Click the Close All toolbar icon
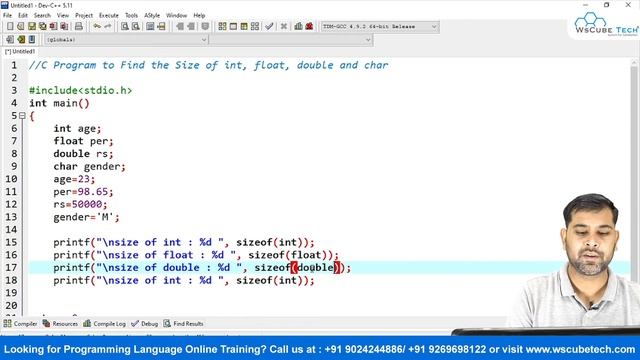The width and height of the screenshot is (640, 360). coord(64,27)
